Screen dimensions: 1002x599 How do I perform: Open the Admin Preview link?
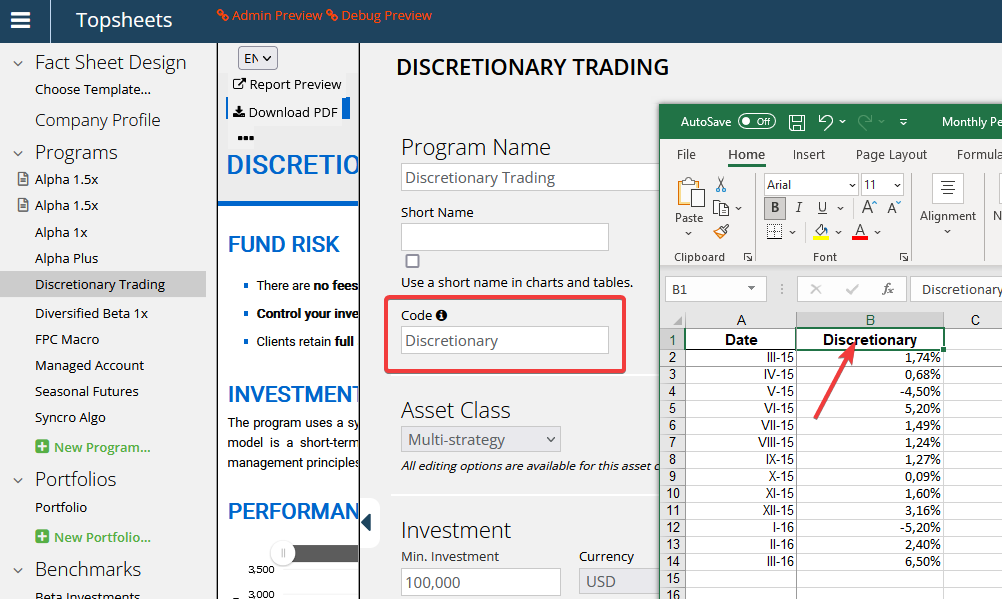(x=270, y=15)
